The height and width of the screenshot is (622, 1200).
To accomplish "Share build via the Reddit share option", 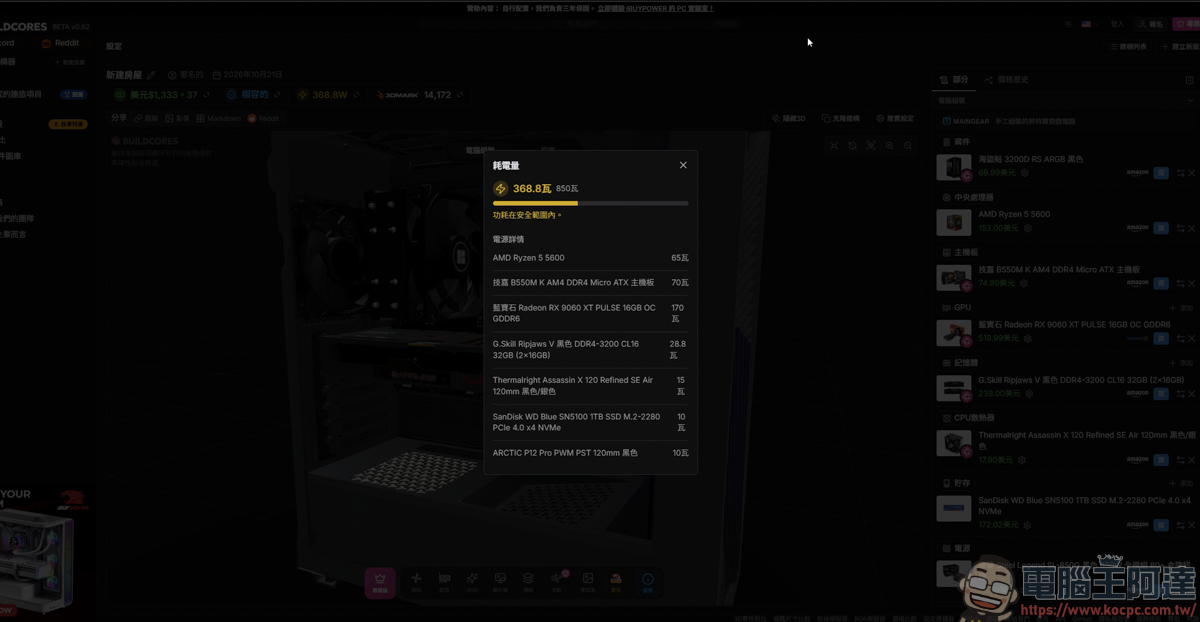I will click(264, 118).
